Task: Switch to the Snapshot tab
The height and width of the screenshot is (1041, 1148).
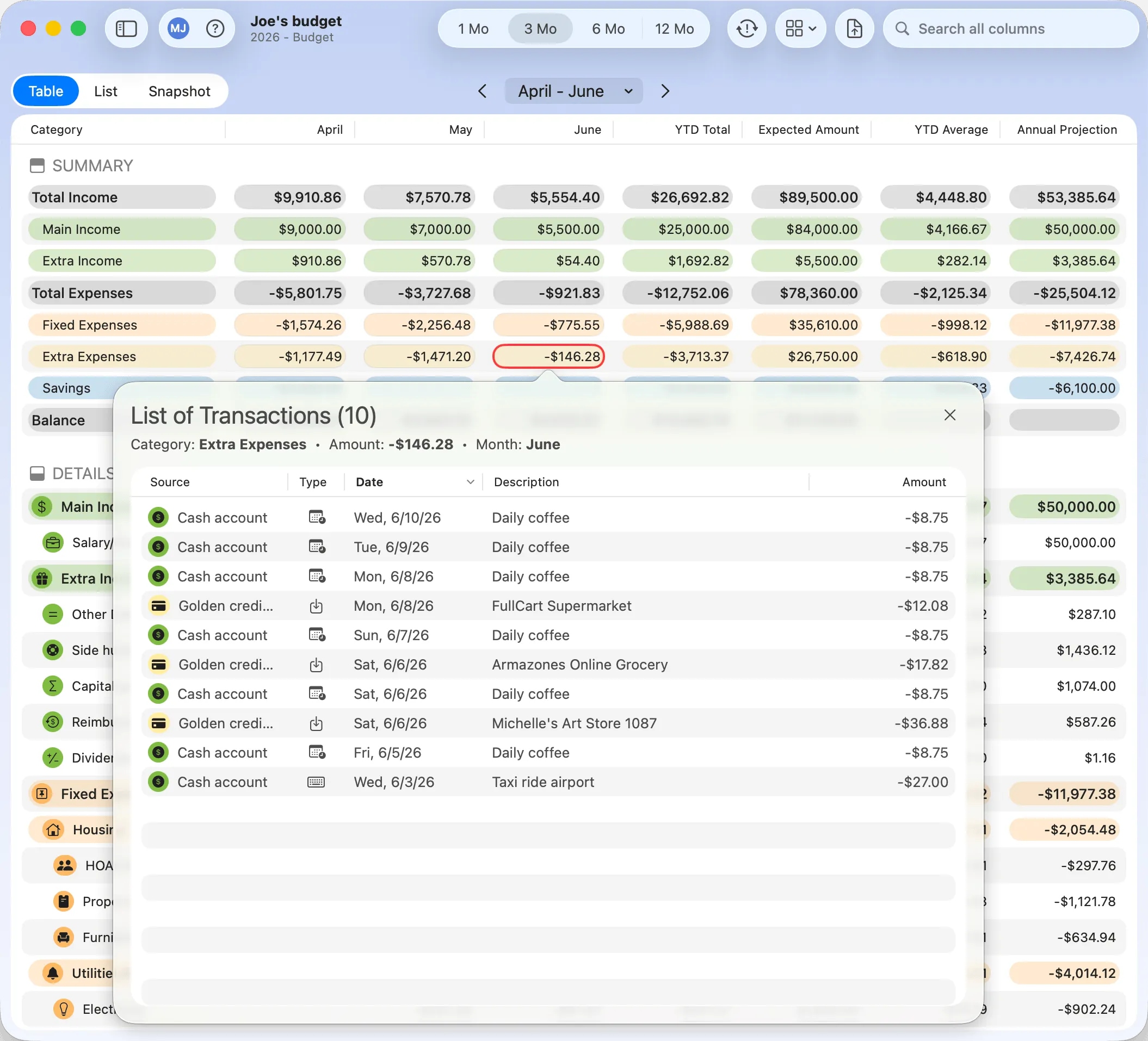Action: click(x=180, y=91)
